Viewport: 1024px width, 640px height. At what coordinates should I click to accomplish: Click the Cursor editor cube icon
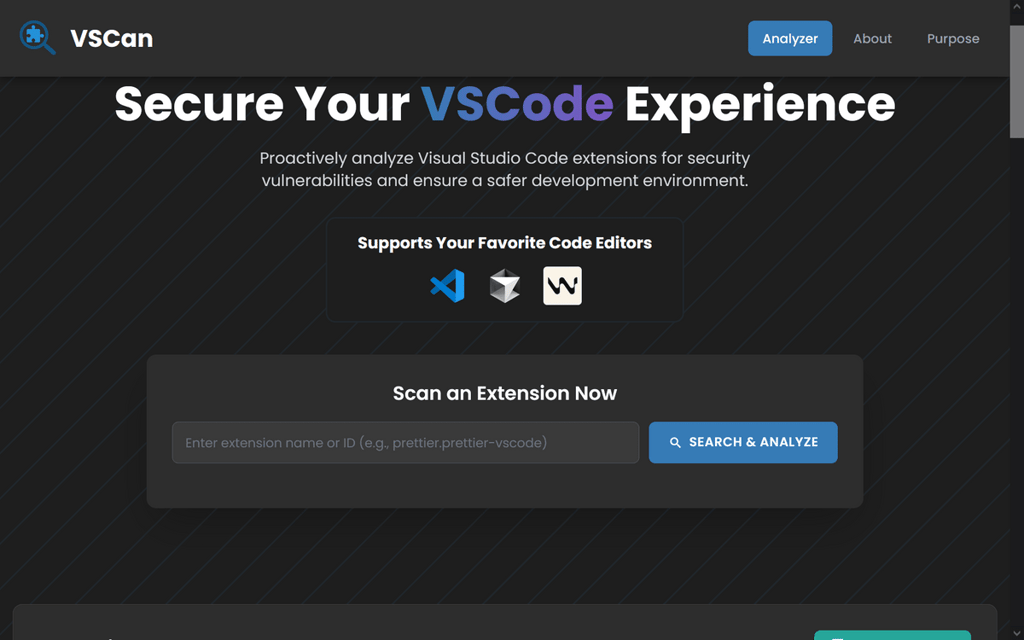(505, 286)
